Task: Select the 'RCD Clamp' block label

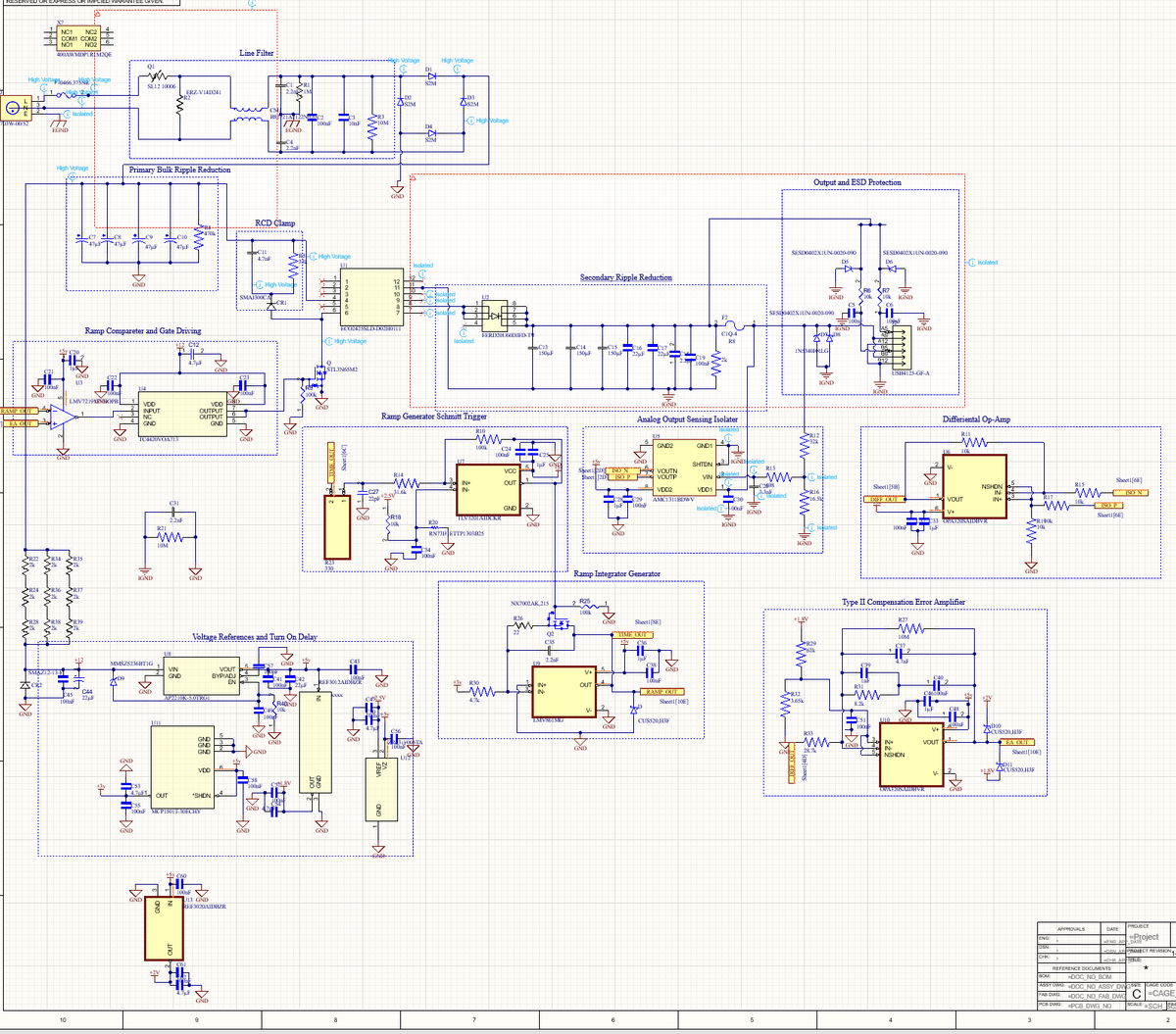Action: coord(274,223)
